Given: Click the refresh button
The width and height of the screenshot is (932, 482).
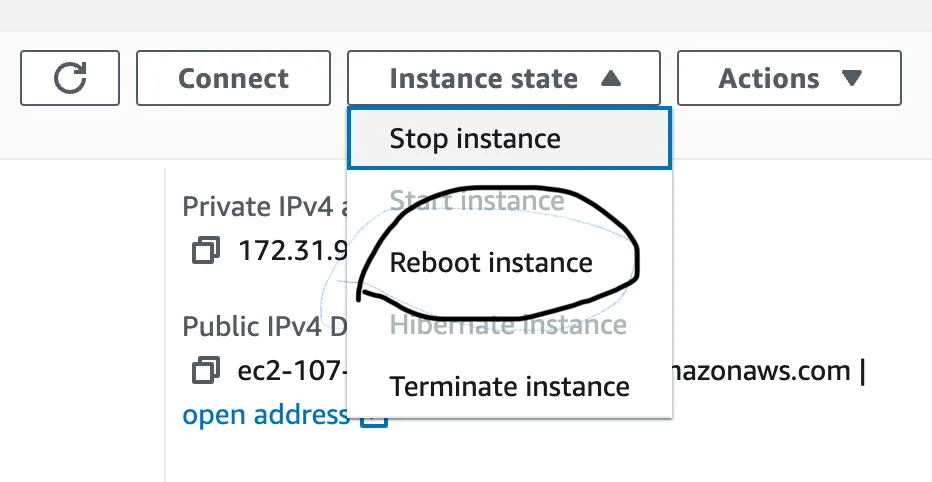Looking at the screenshot, I should point(70,79).
